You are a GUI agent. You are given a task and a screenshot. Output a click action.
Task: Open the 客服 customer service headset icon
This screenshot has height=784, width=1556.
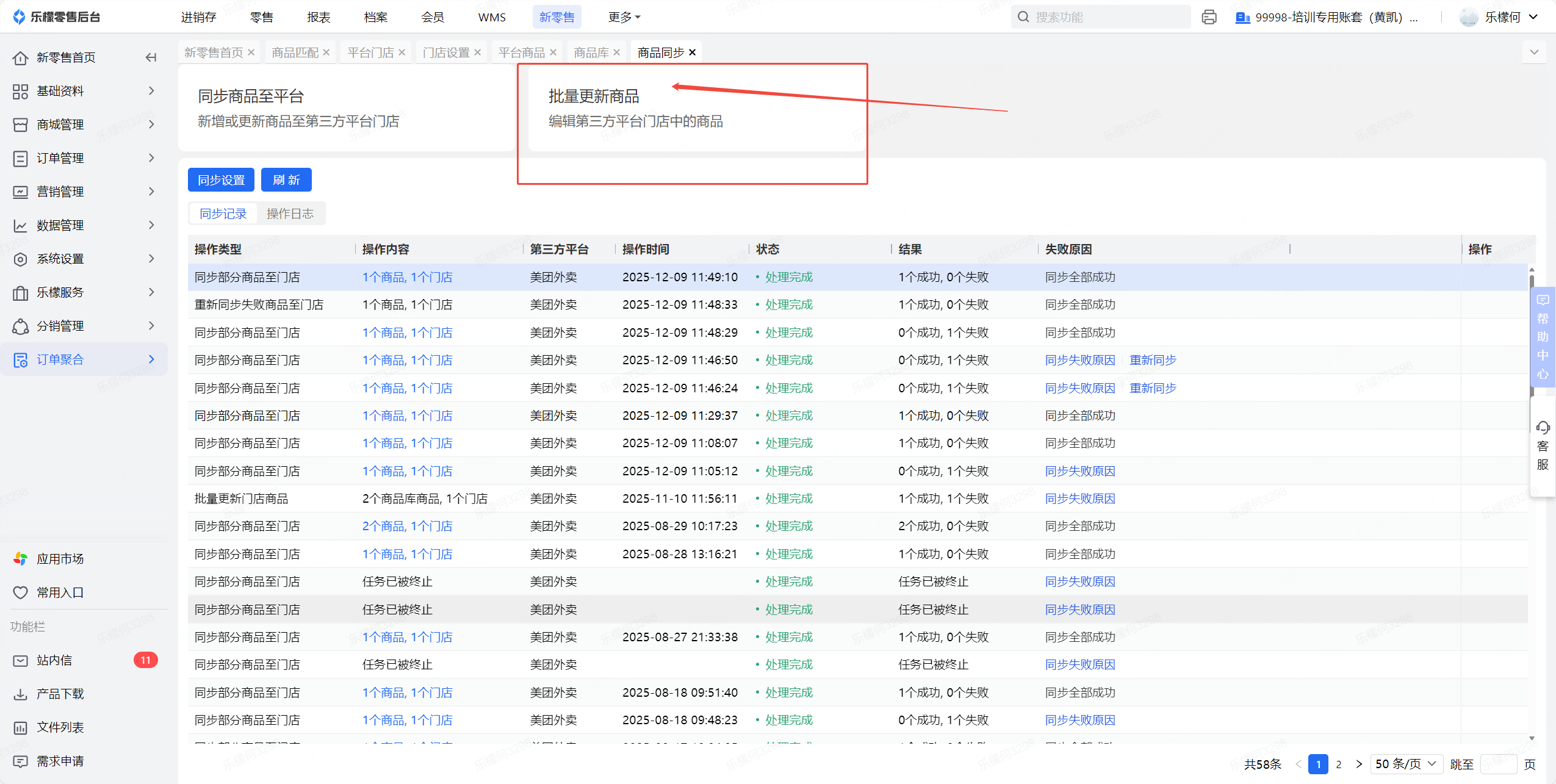pos(1543,428)
